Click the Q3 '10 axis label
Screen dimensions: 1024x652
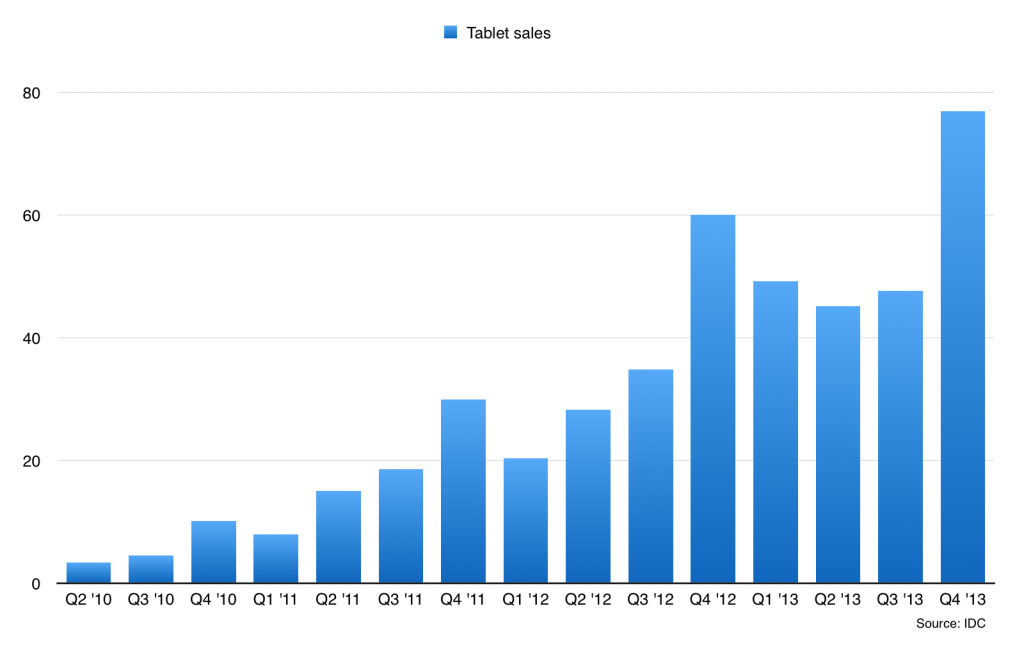151,600
